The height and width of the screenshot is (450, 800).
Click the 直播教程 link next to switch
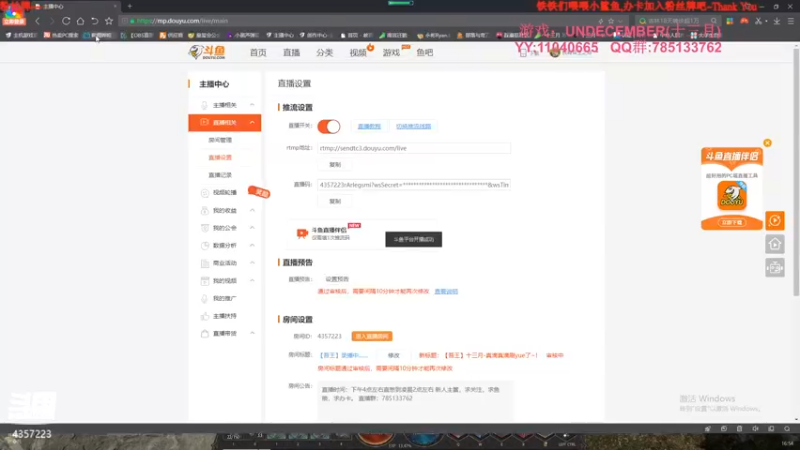[x=369, y=127]
